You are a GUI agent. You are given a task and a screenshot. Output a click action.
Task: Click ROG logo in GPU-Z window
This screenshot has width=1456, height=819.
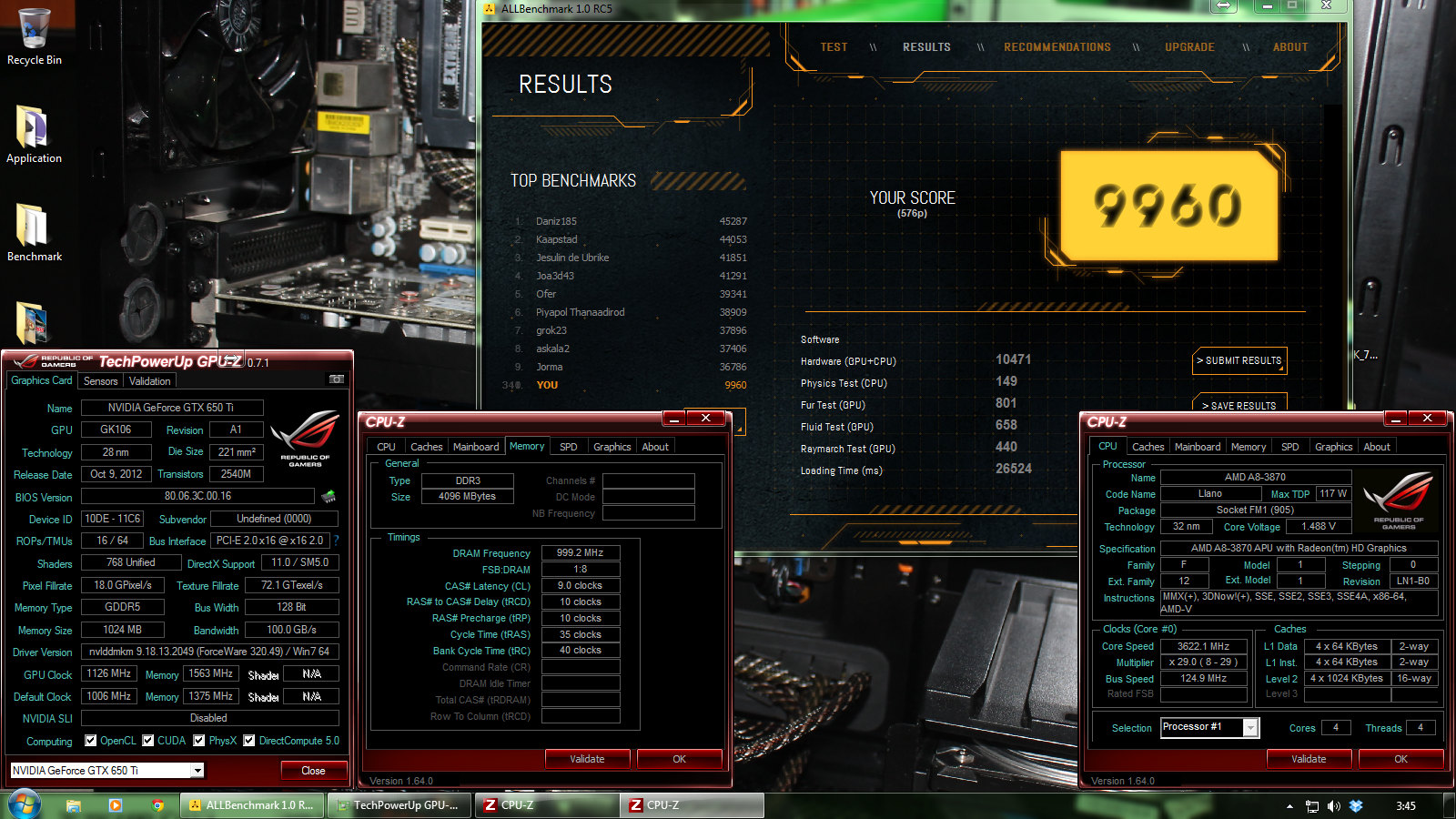[x=305, y=440]
